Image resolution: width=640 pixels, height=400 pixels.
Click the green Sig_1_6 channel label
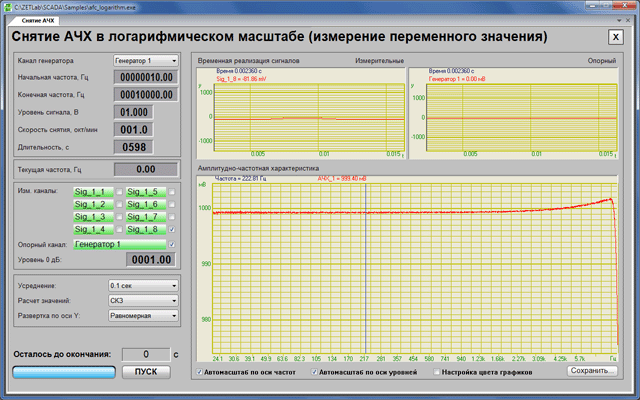point(146,204)
